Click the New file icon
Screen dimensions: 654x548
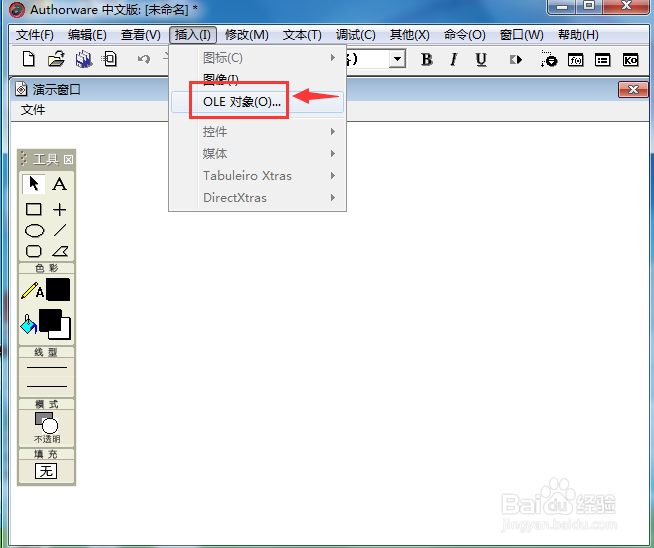(x=28, y=59)
